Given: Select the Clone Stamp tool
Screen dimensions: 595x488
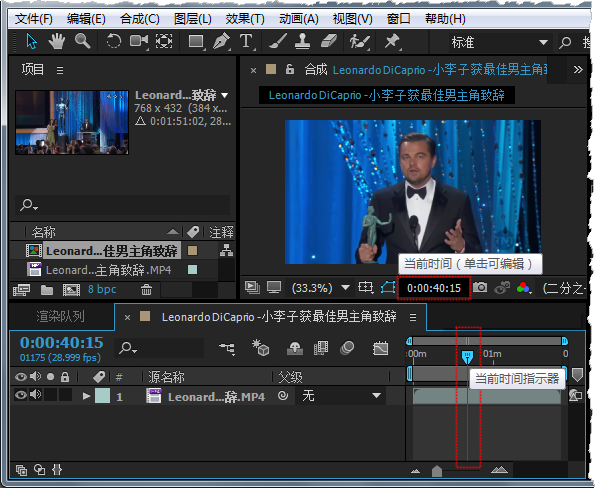Looking at the screenshot, I should tap(302, 41).
